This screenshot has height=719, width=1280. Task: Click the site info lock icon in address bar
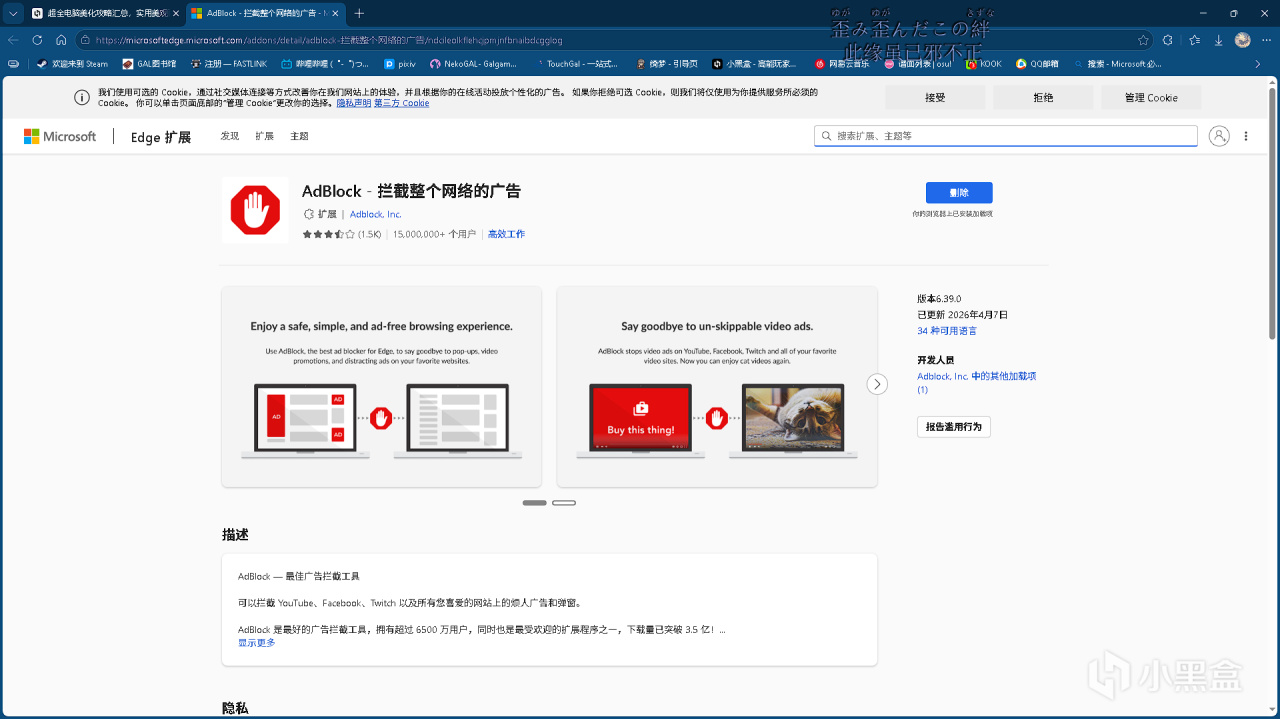click(x=86, y=40)
